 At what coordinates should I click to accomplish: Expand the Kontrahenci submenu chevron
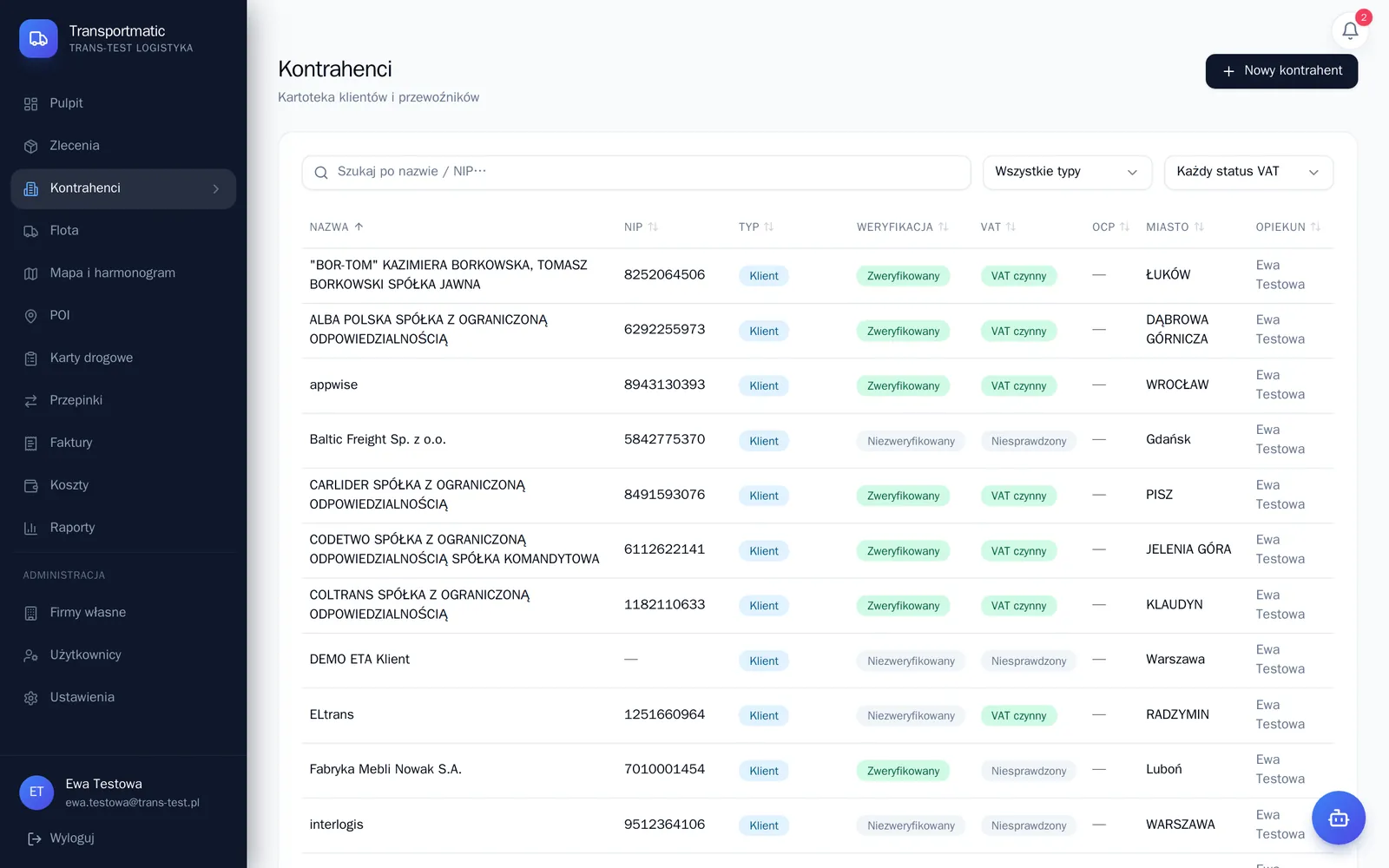click(216, 188)
